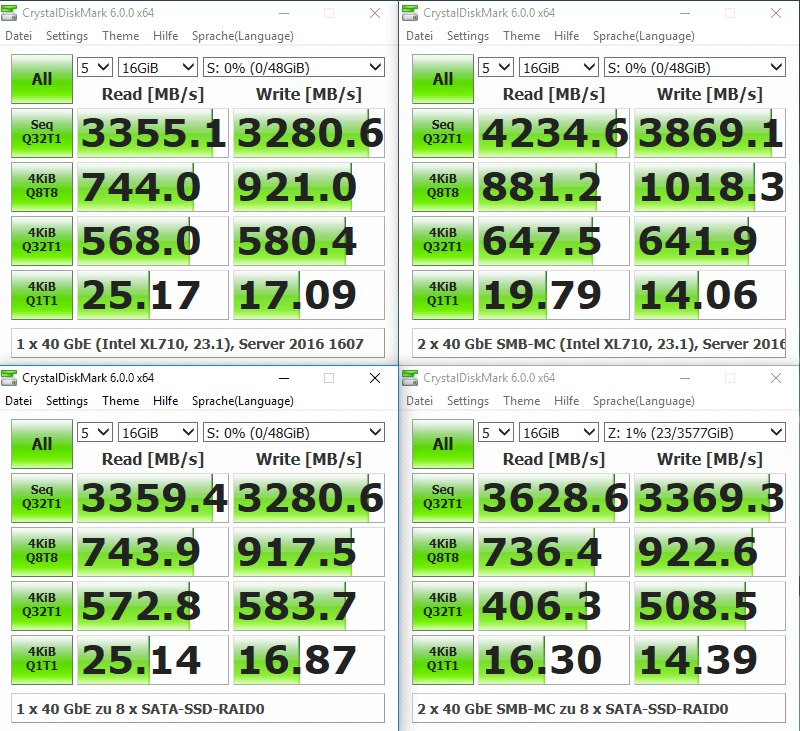
Task: Open 16GiB size dropdown in 4234.6 window
Action: pos(559,67)
